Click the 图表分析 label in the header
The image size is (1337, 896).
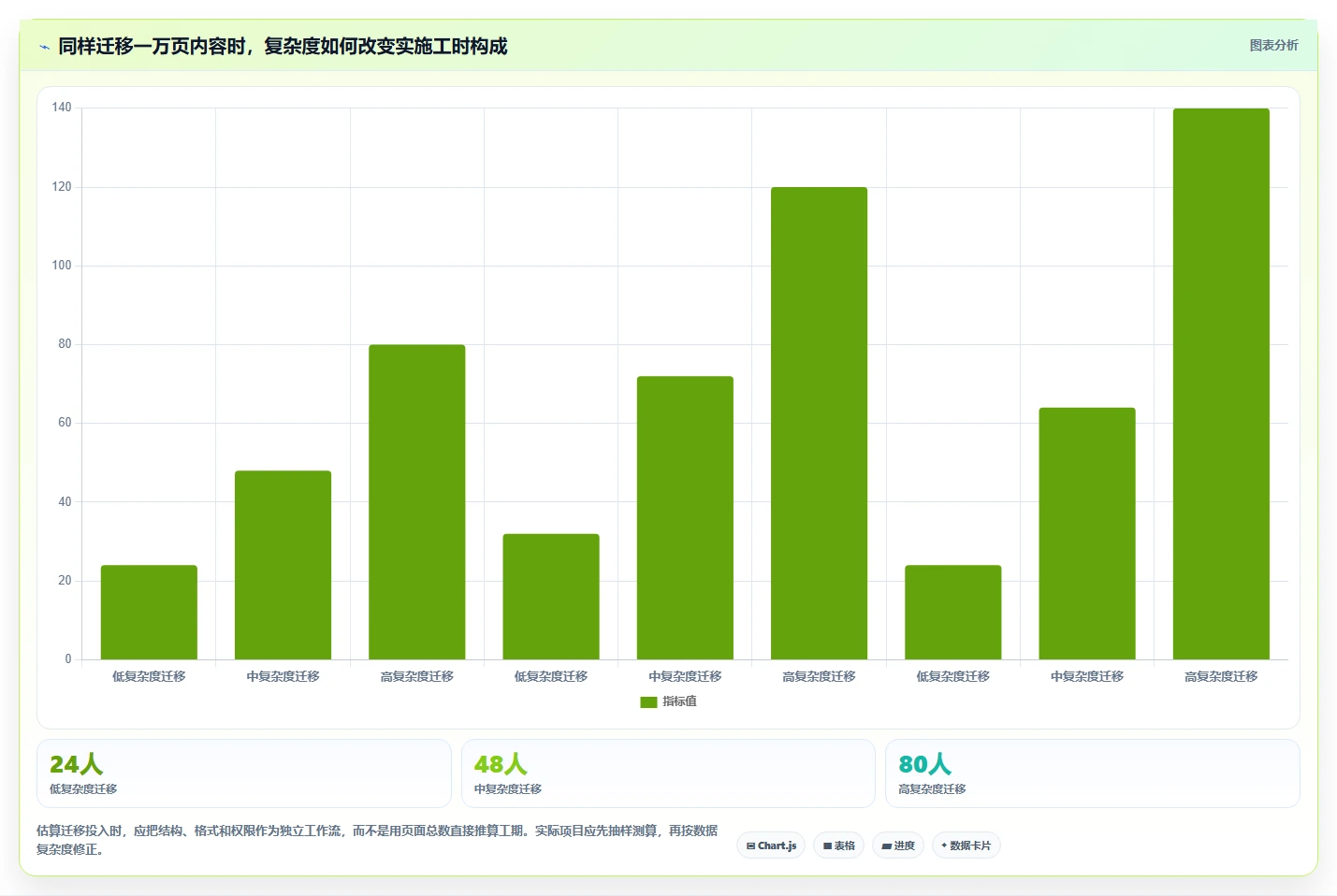click(x=1273, y=45)
